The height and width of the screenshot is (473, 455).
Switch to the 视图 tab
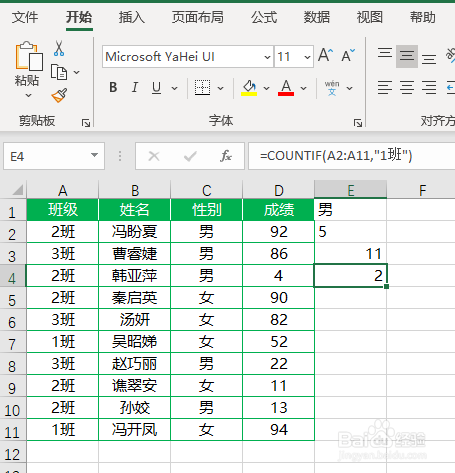tap(370, 17)
